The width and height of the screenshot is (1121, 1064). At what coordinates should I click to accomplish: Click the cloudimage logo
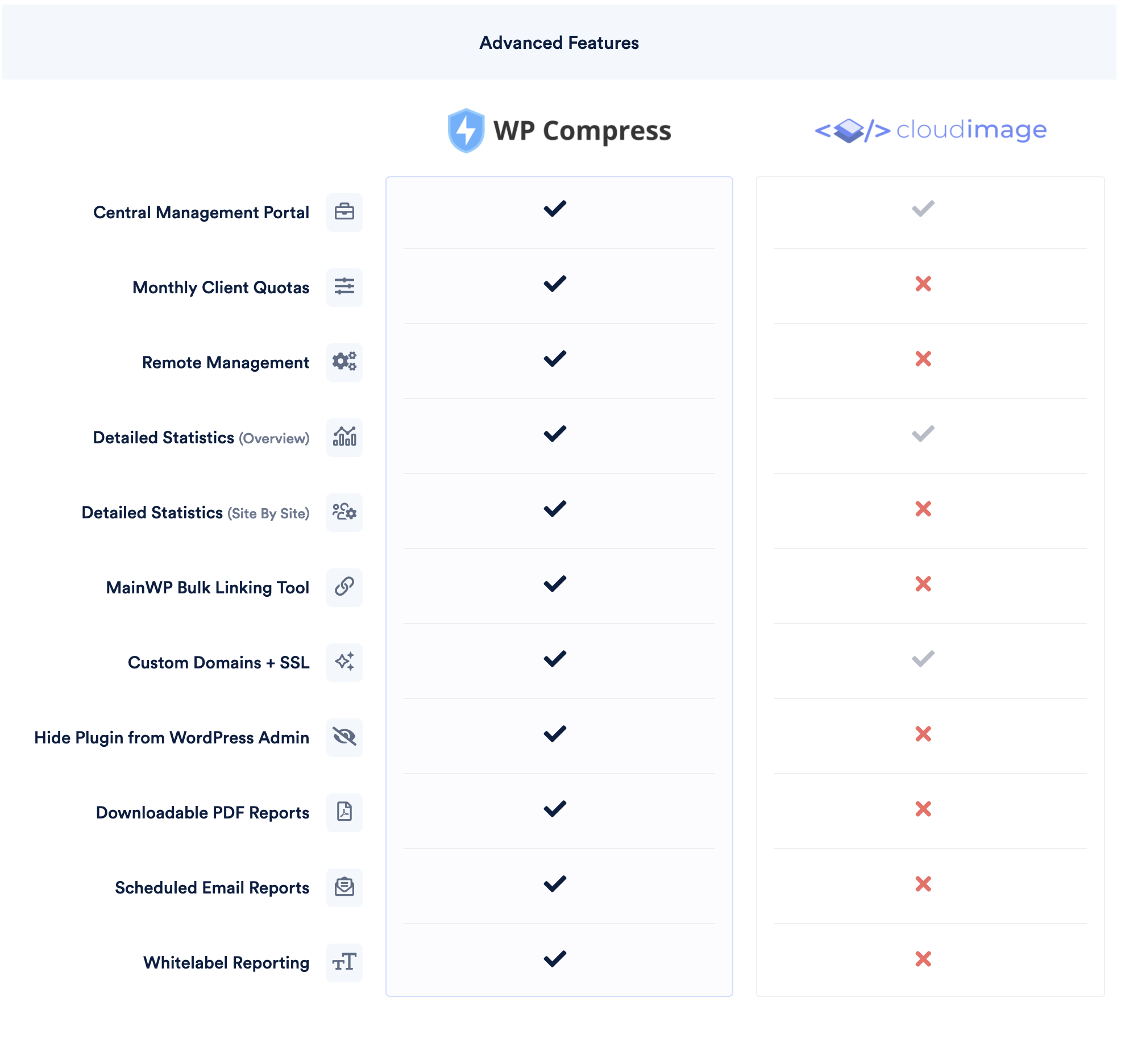tap(931, 130)
